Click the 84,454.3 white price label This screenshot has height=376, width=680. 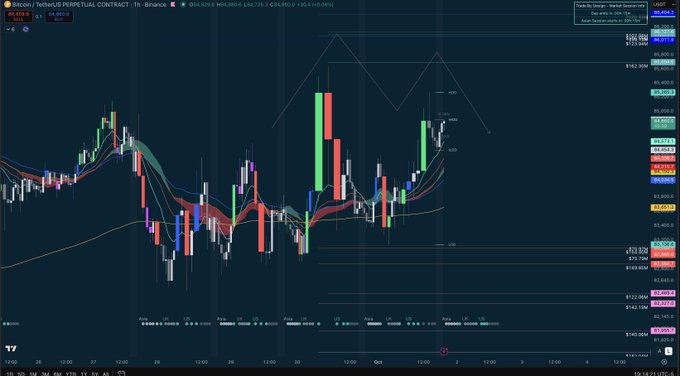click(x=664, y=150)
